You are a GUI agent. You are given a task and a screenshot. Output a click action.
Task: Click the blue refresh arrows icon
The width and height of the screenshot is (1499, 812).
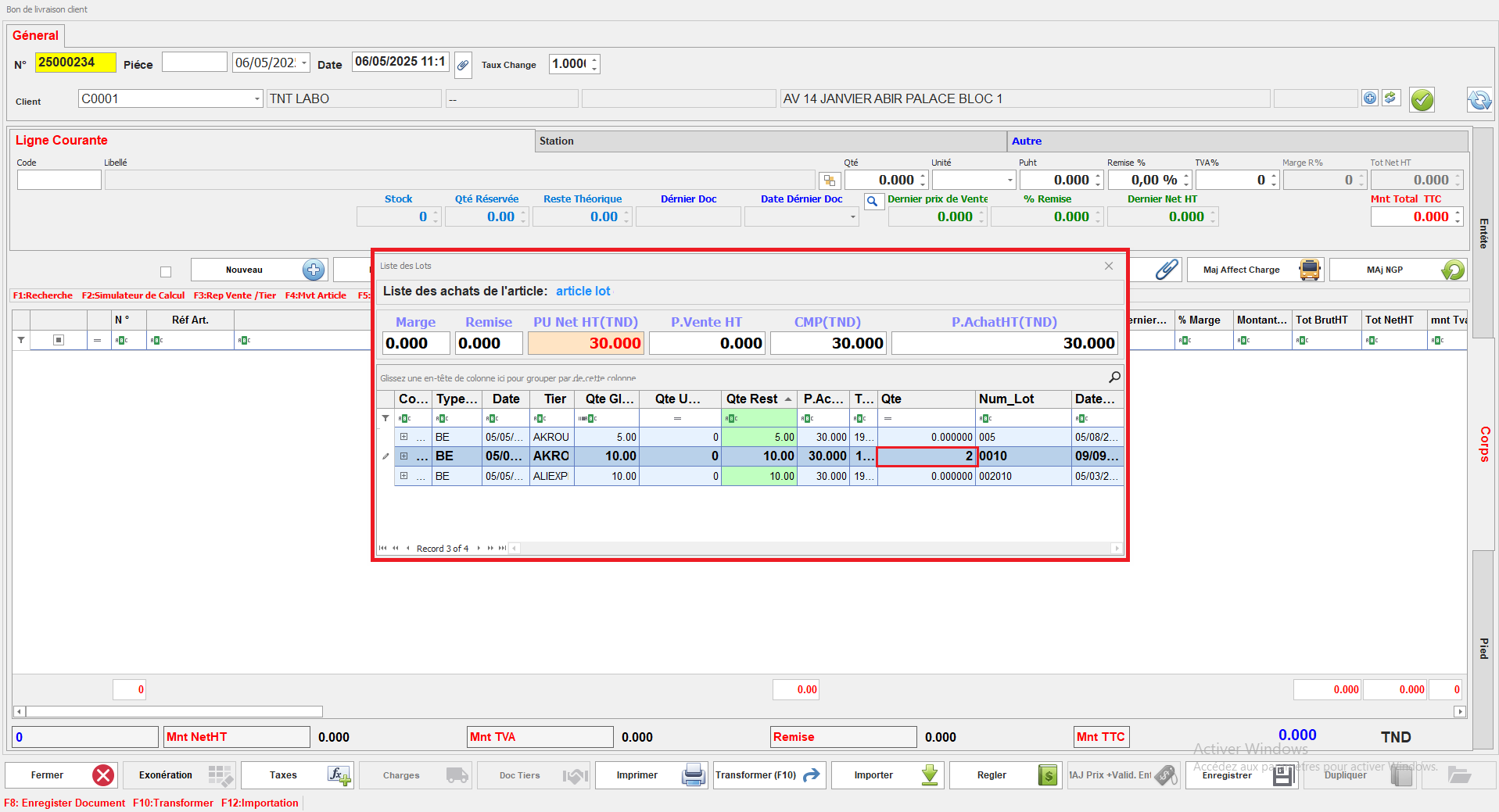click(x=1479, y=100)
